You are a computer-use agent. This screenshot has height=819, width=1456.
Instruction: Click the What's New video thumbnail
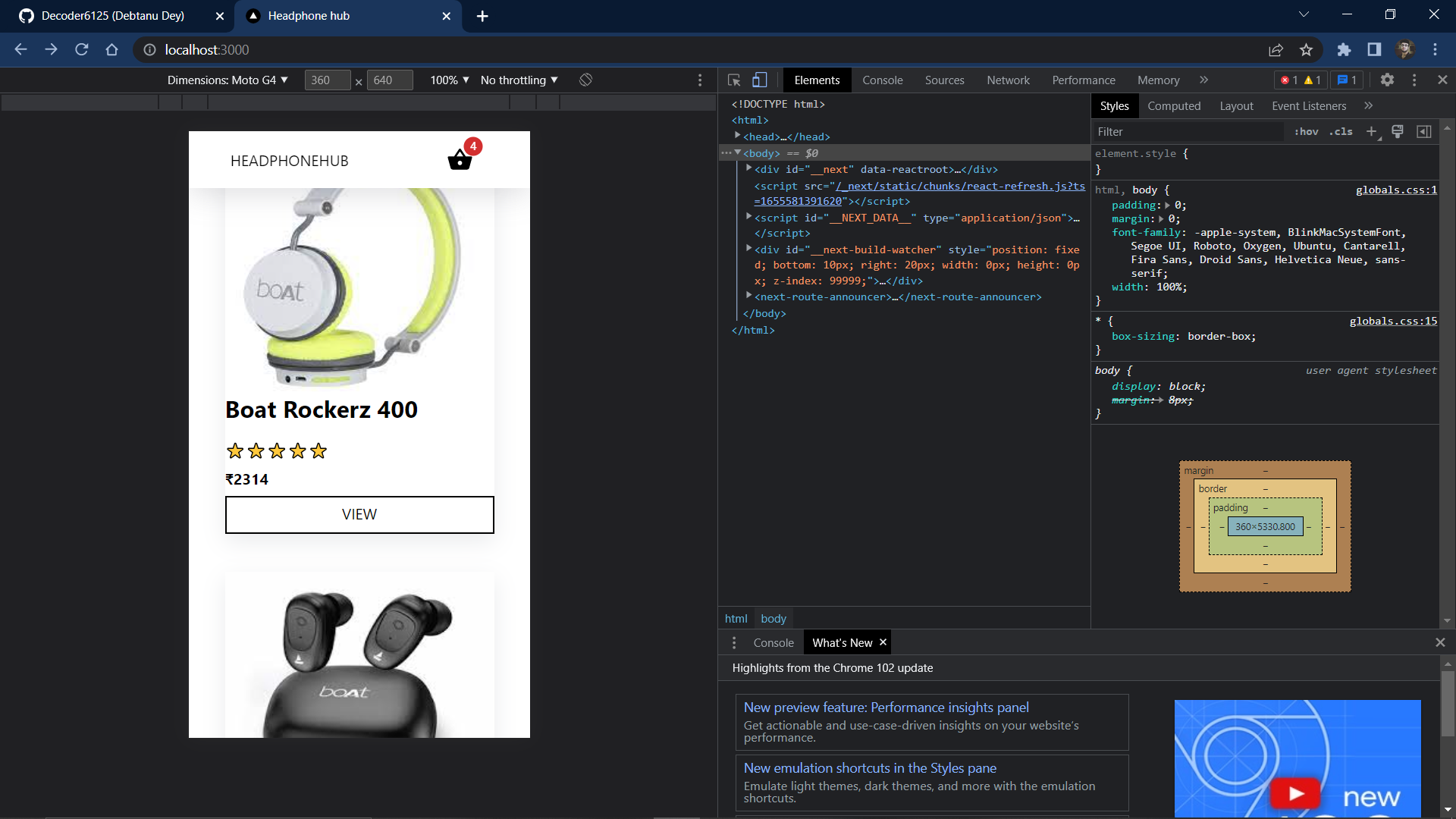click(1297, 758)
